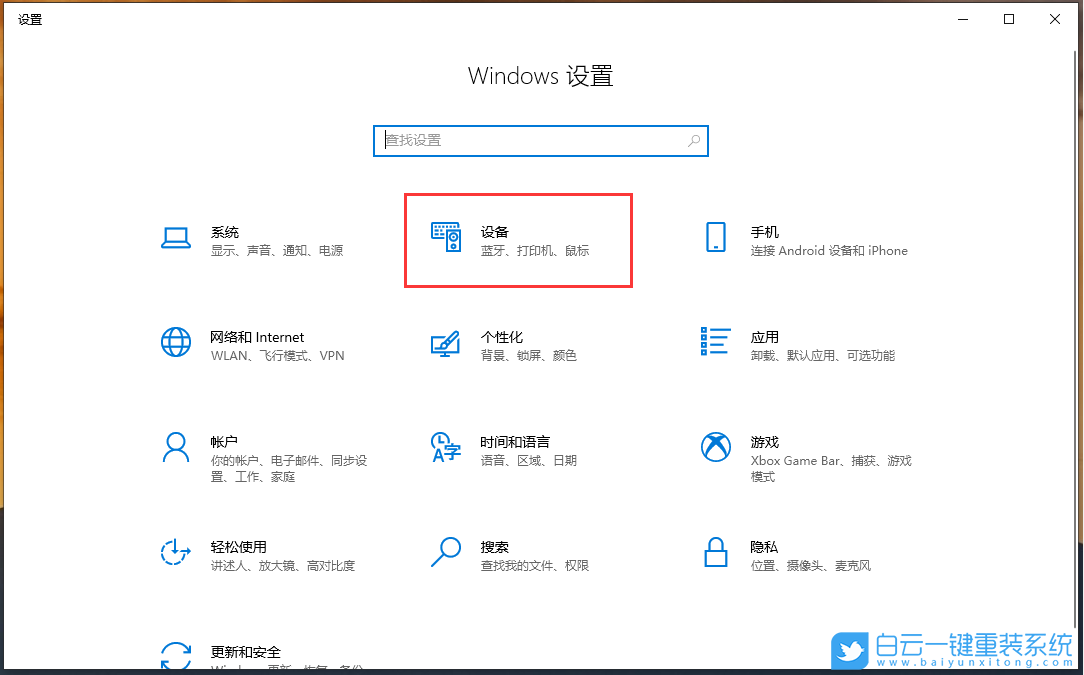Open 轻松使用 via the accessibility arrow icon
The image size is (1084, 675).
tap(176, 552)
